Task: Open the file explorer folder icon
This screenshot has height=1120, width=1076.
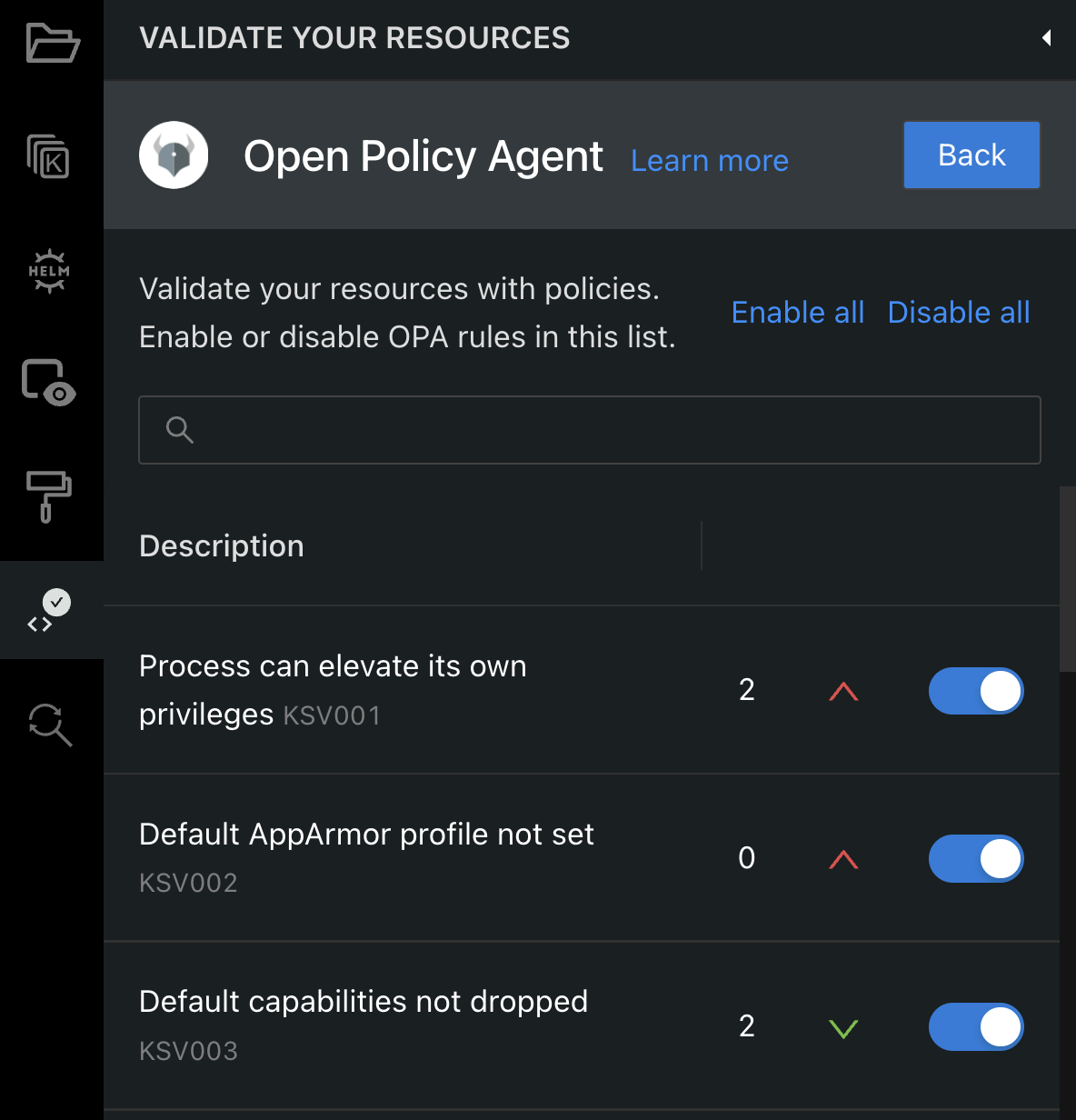Action: pyautogui.click(x=53, y=43)
